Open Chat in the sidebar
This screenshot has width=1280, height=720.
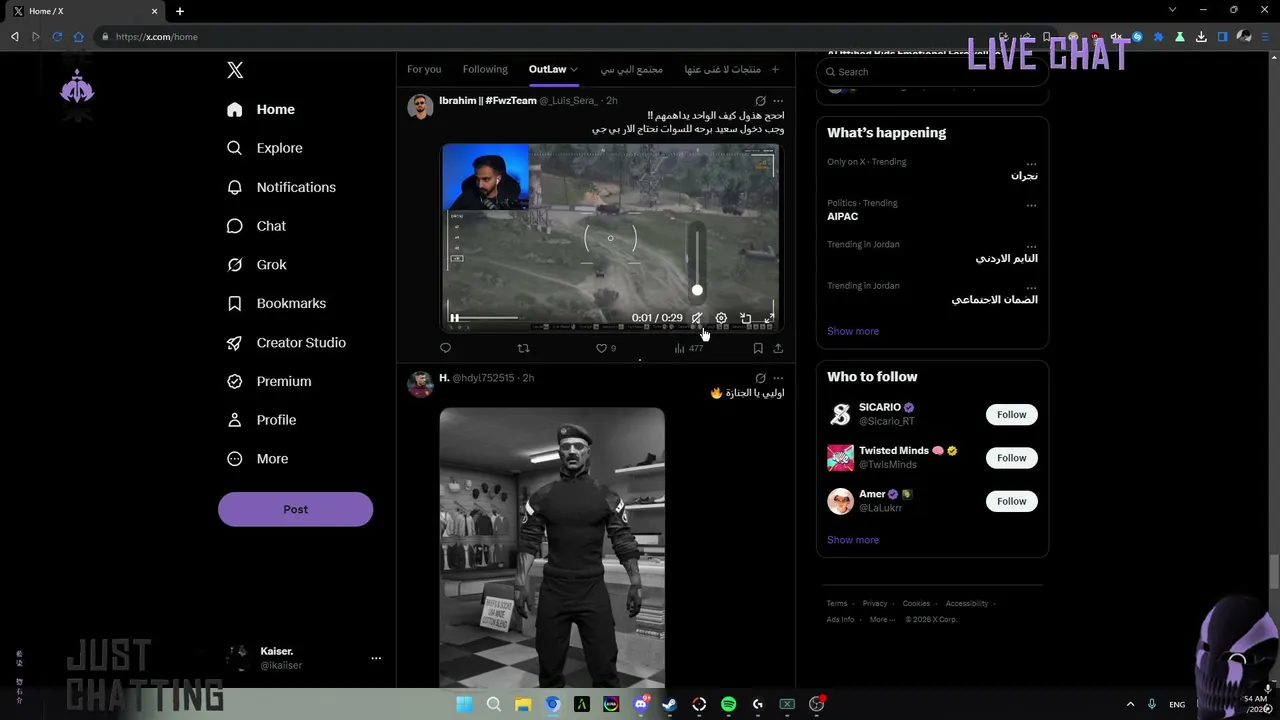point(256,226)
